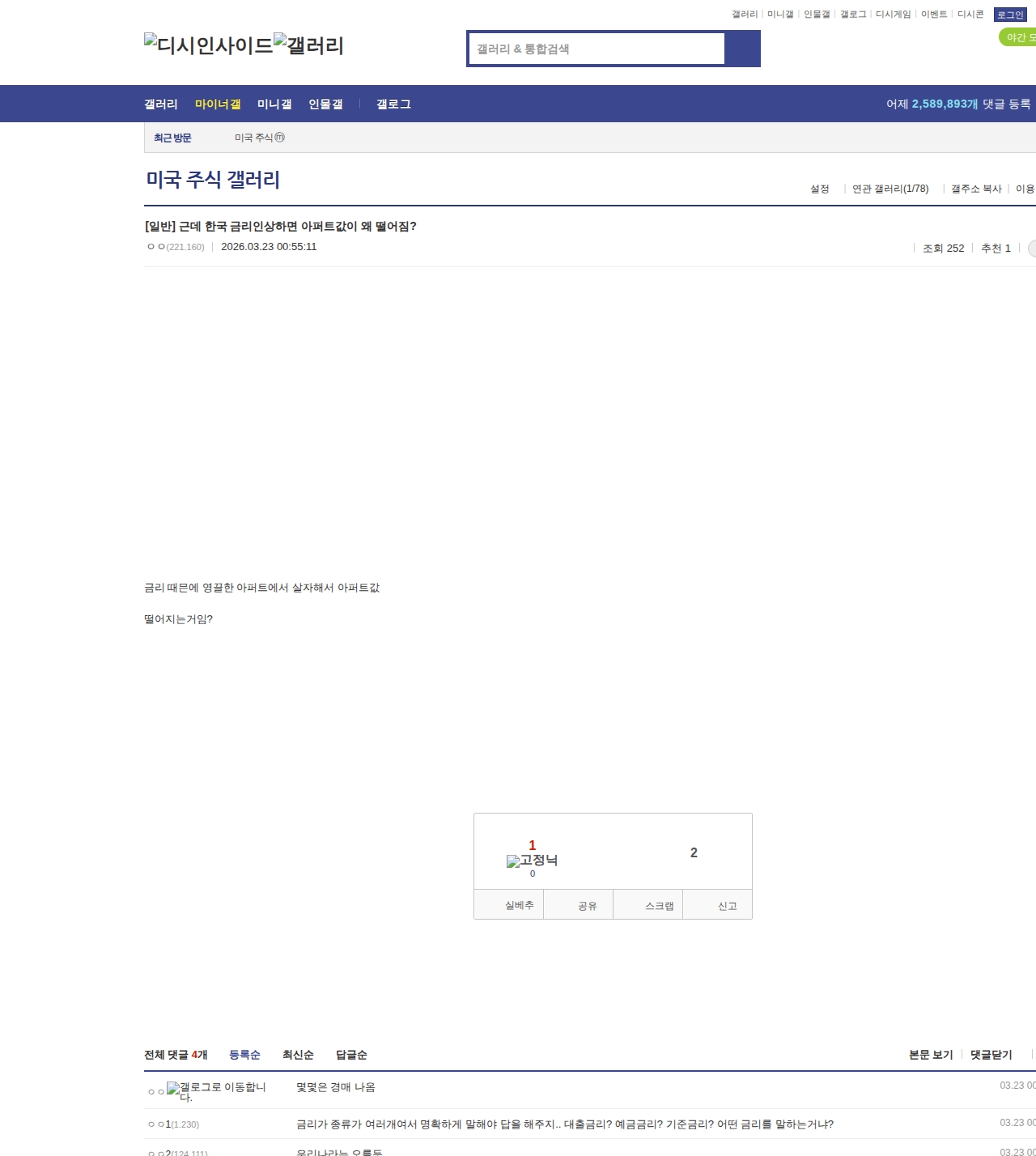Collapse comments with 댓글닫기
This screenshot has width=1036, height=1156.
tap(991, 1055)
